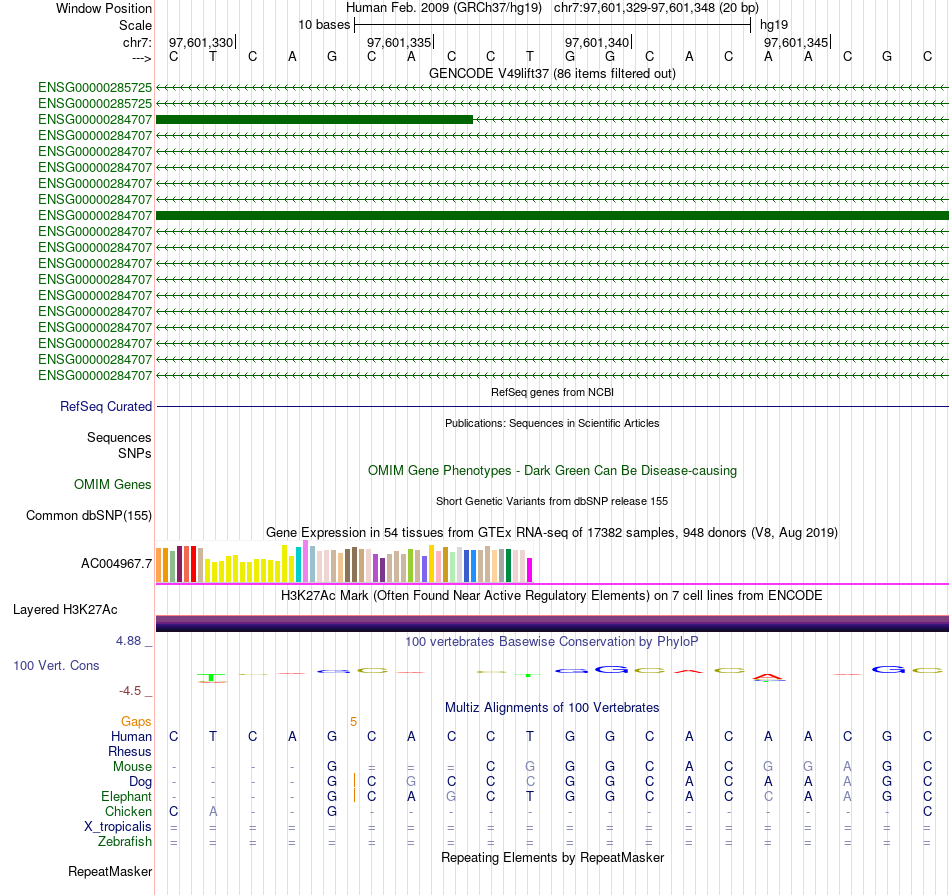Open Multiz Alignments of 100 Vertebrates title

pos(552,707)
